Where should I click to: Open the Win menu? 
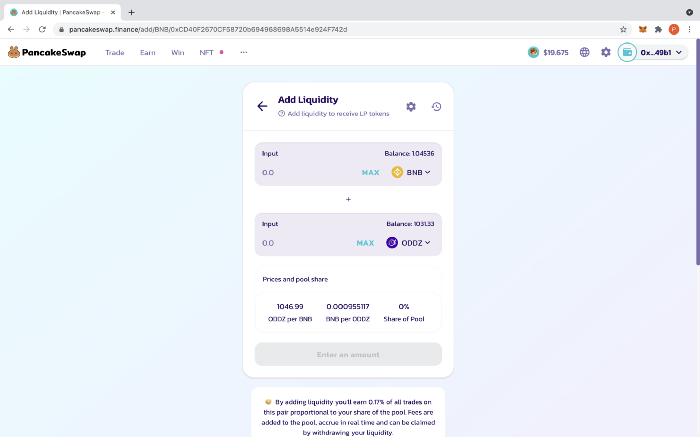178,52
